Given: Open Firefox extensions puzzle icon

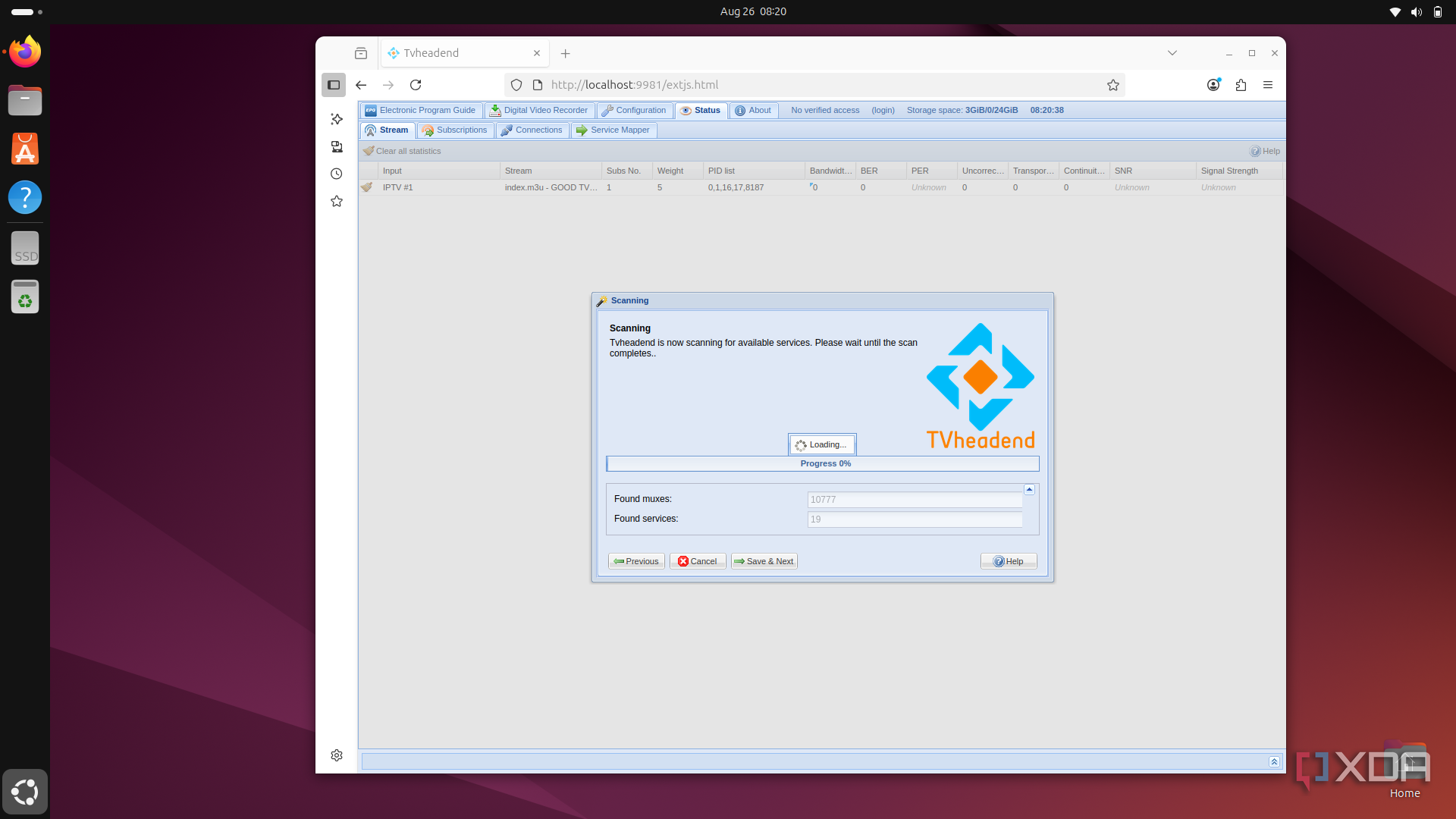Looking at the screenshot, I should 1241,85.
